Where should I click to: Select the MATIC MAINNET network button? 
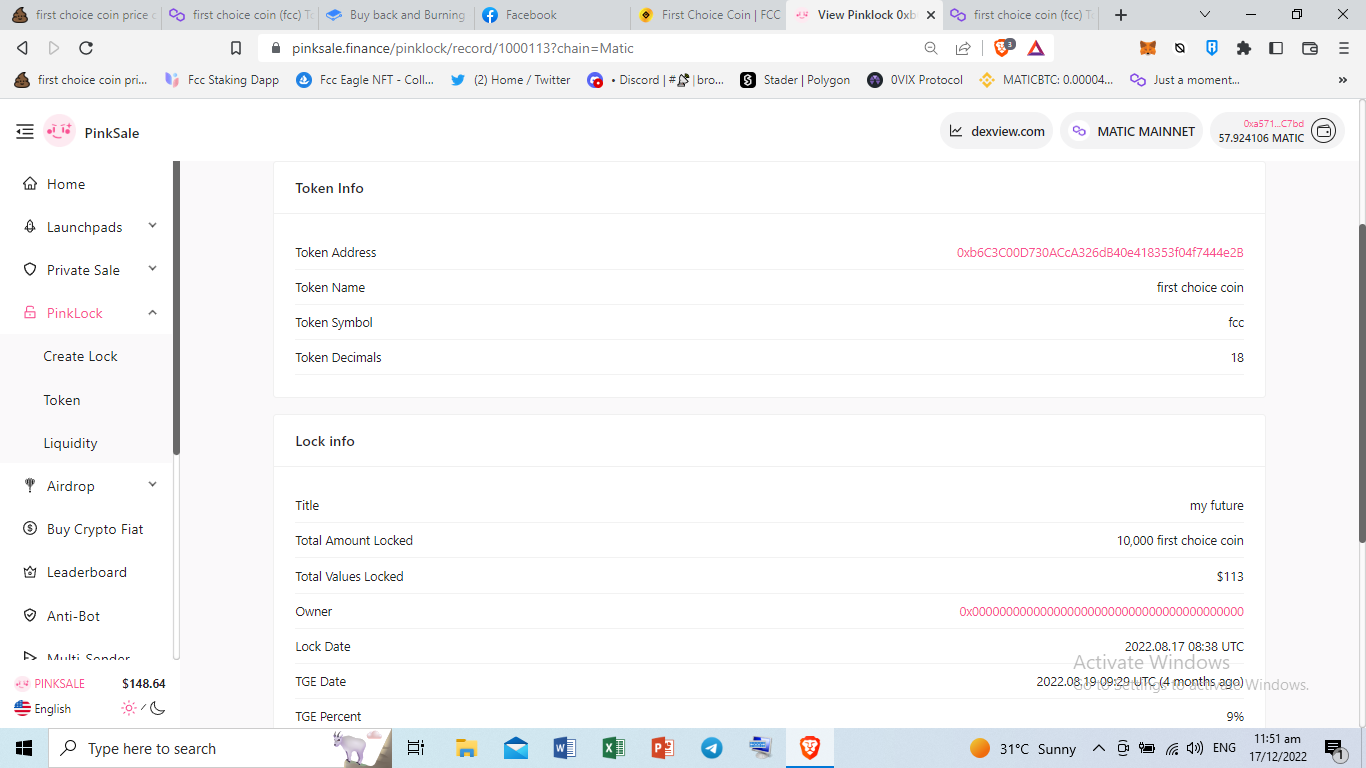(x=1132, y=131)
